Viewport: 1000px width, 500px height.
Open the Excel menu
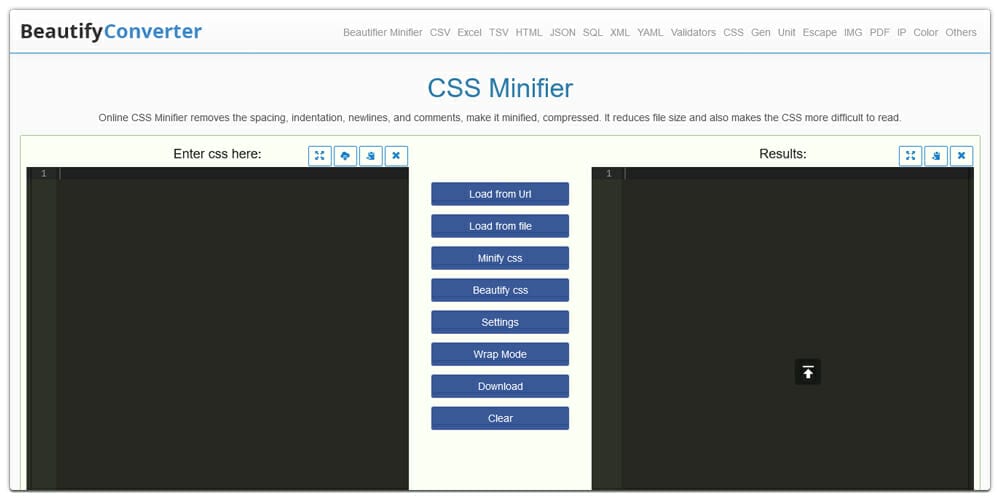469,33
